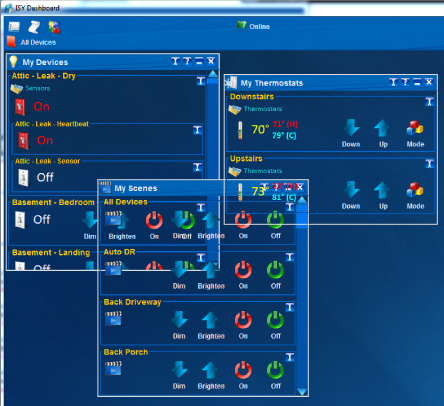This screenshot has width=444, height=406.
Task: Pin the Auto DR scene panel
Action: point(290,257)
